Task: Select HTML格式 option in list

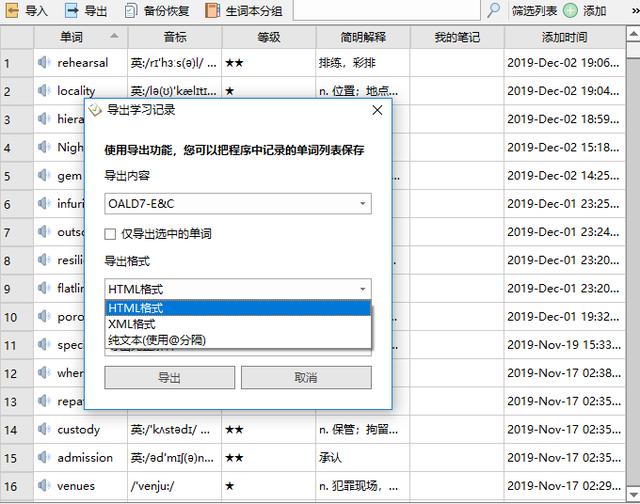Action: pyautogui.click(x=238, y=308)
